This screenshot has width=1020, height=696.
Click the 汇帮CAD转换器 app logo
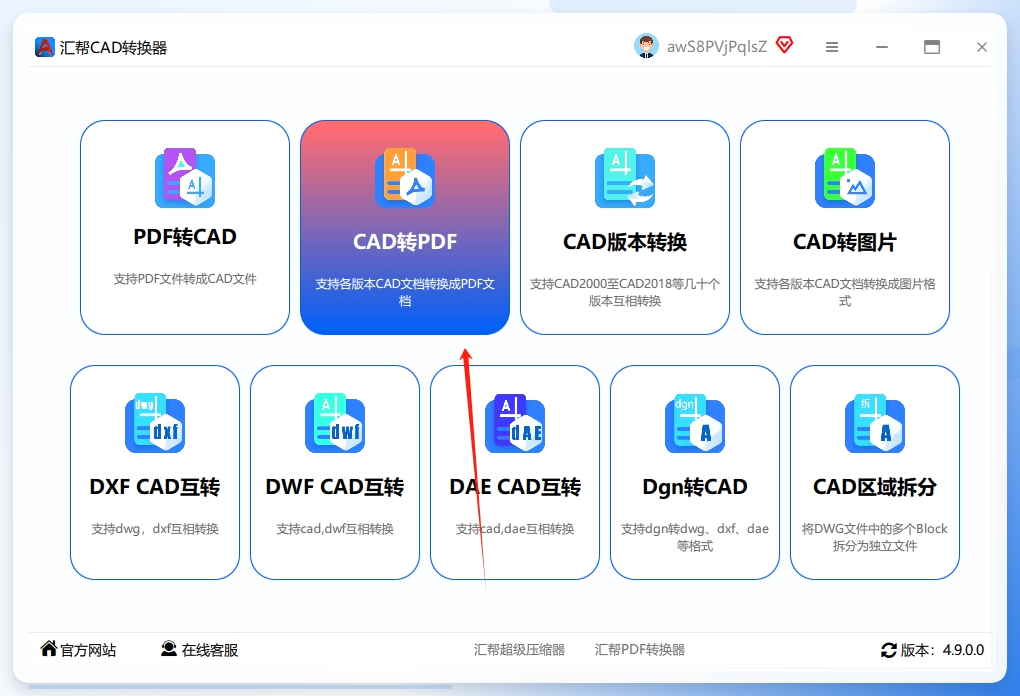pyautogui.click(x=45, y=47)
